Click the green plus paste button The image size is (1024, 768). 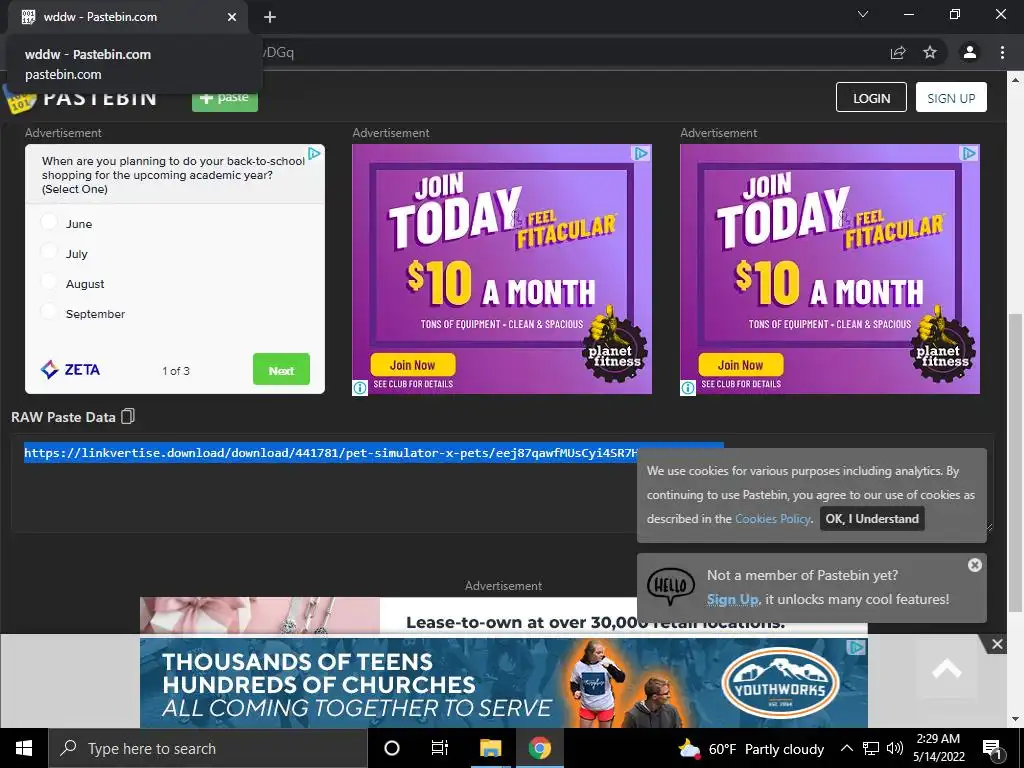tap(225, 99)
